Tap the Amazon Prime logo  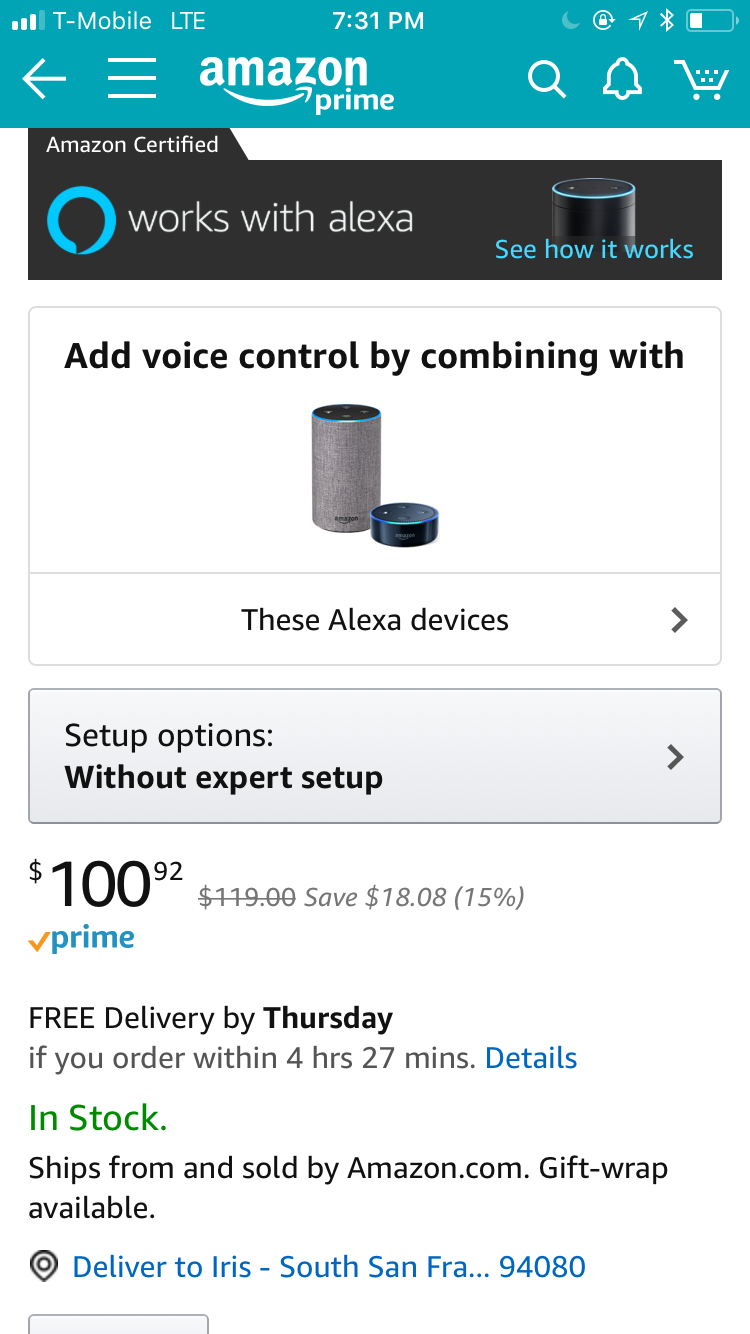tap(296, 82)
